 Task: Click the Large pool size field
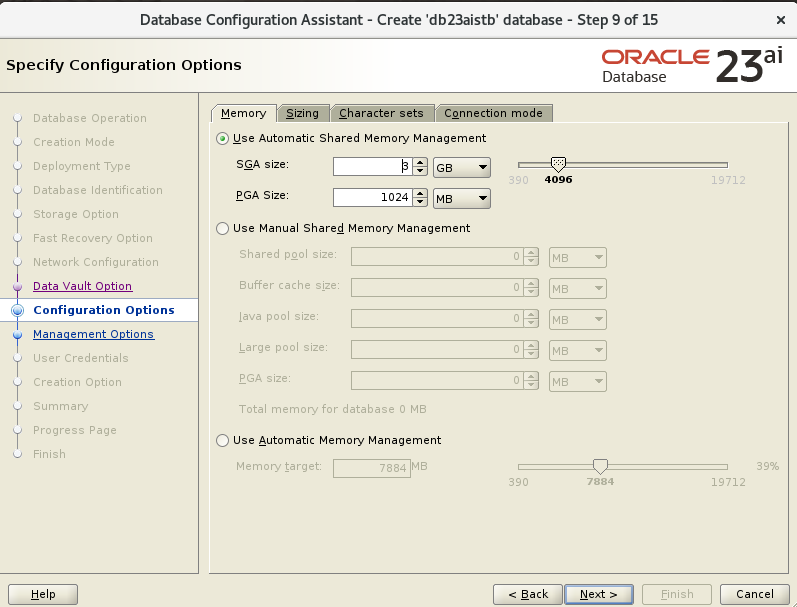437,350
